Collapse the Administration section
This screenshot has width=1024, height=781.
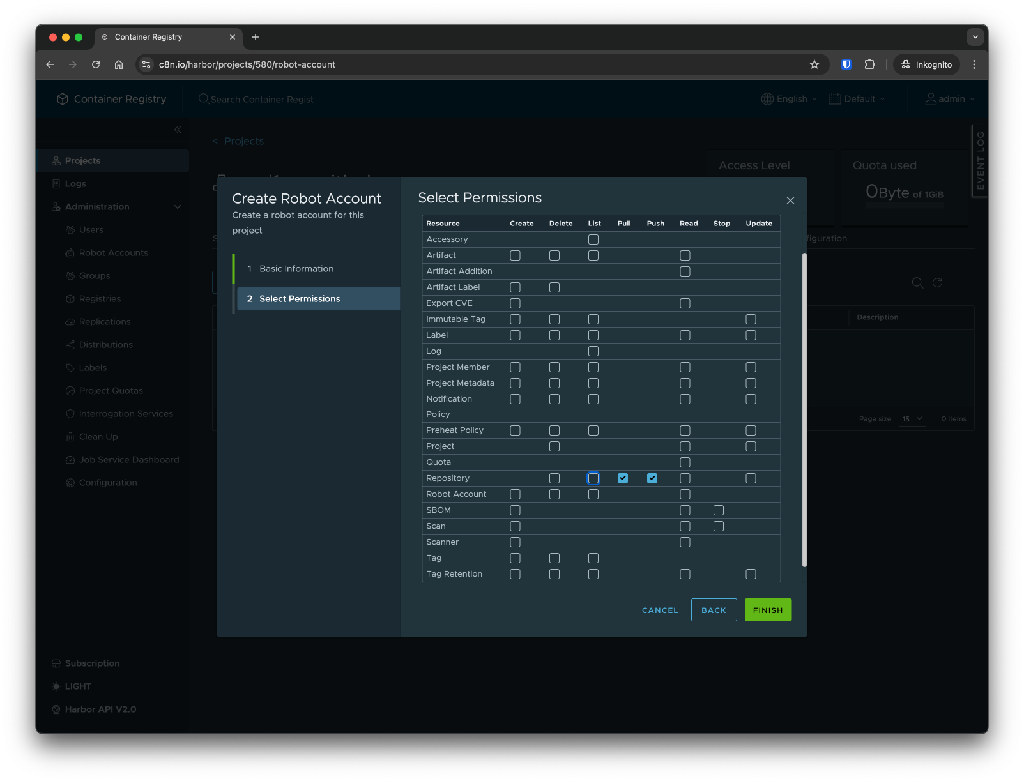(178, 207)
